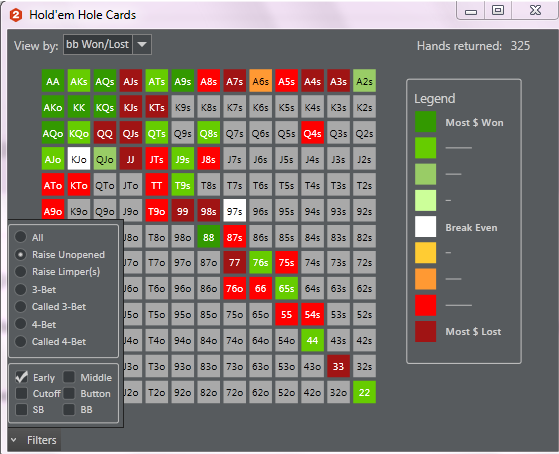Screen dimensions: 559x454
Task: Select the red 76o cell
Action: [x=235, y=288]
